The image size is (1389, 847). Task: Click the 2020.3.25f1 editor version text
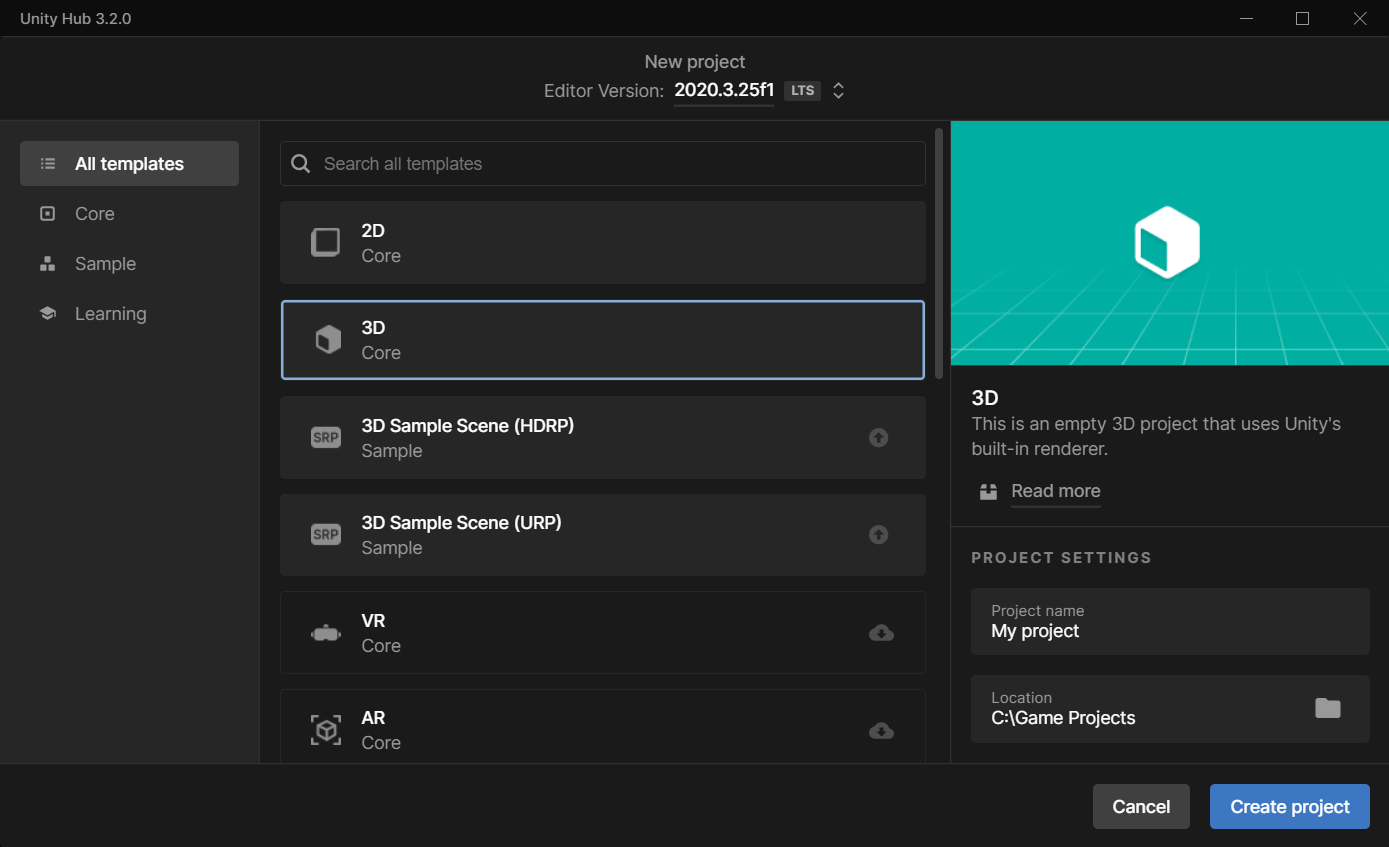[x=724, y=90]
